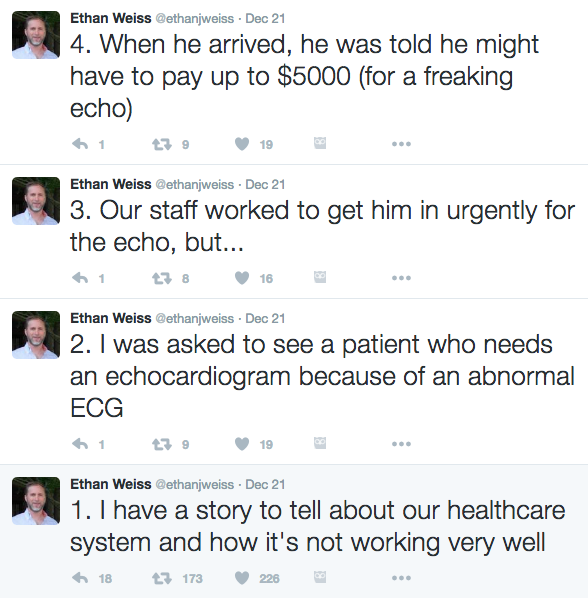Reply to the healthcare system story tweet
Viewport: 588px width, 598px height.
click(x=80, y=578)
